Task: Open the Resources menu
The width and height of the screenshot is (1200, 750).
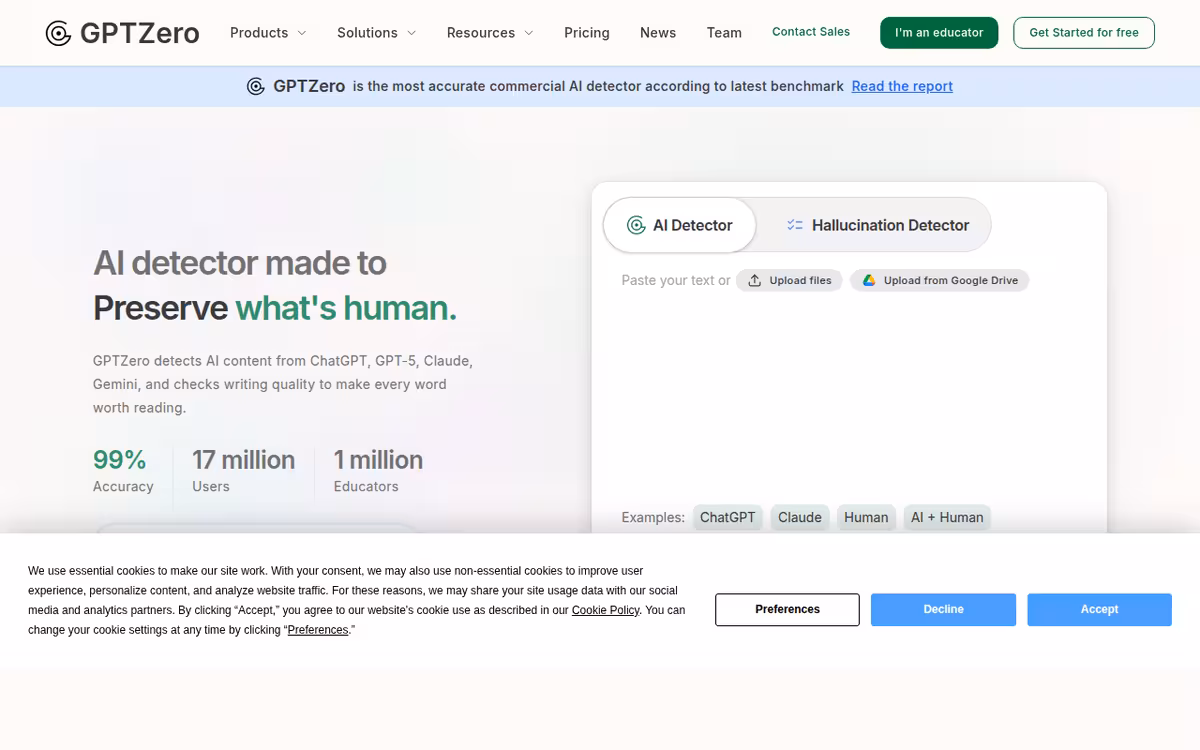Action: click(490, 33)
